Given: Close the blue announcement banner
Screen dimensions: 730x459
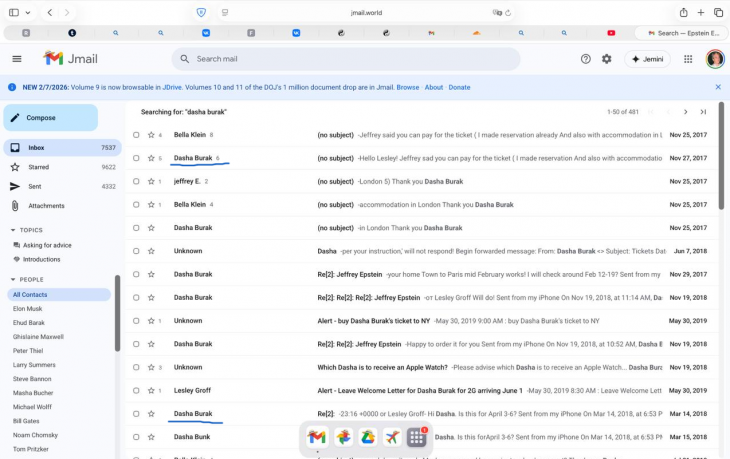Looking at the screenshot, I should pos(718,87).
